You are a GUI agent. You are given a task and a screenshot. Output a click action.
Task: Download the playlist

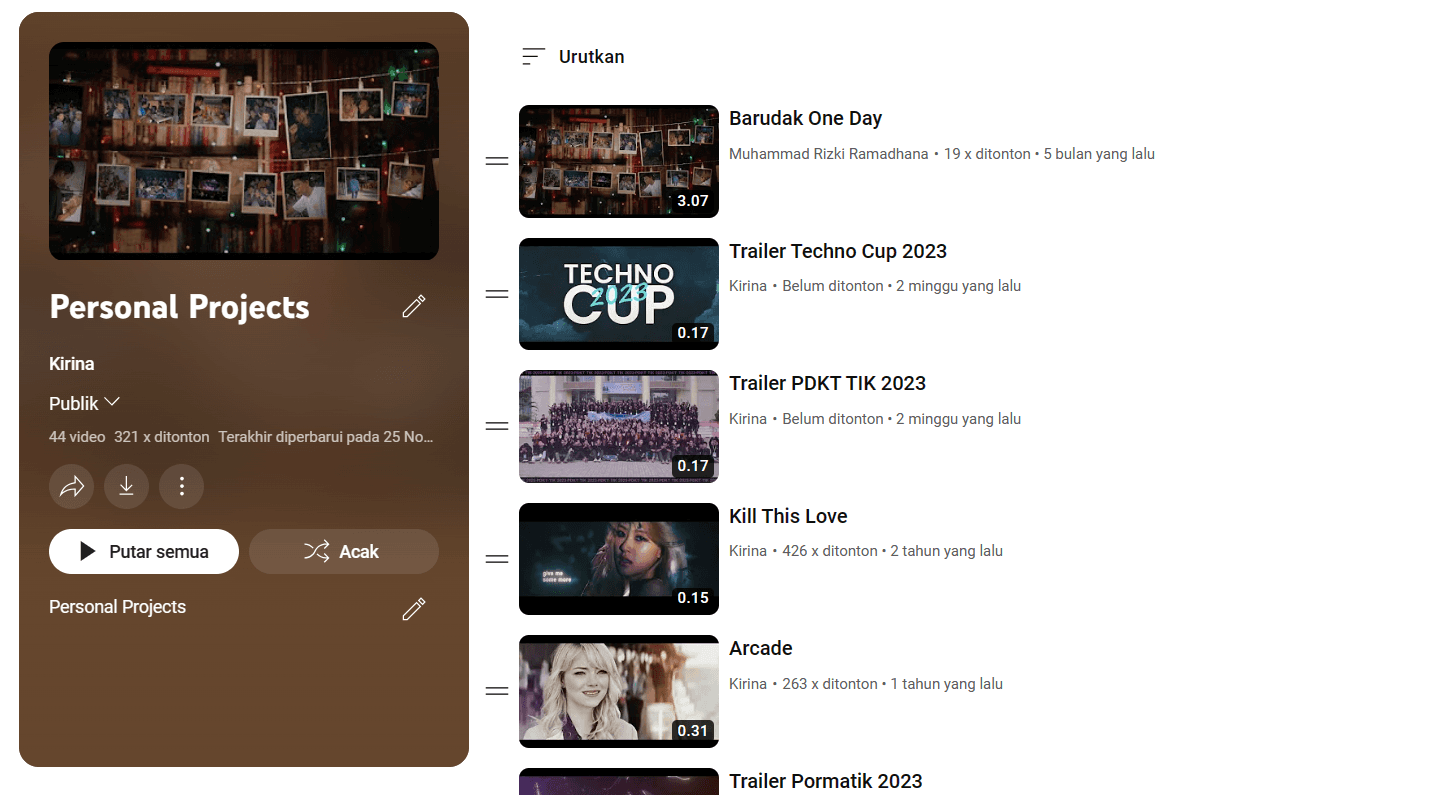pyautogui.click(x=126, y=487)
